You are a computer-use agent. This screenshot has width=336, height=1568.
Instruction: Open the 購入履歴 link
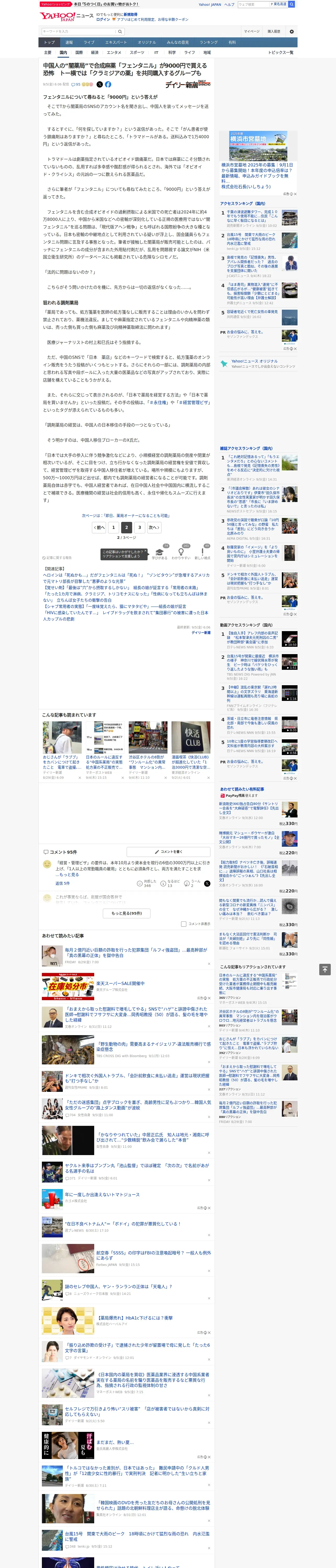[x=274, y=32]
